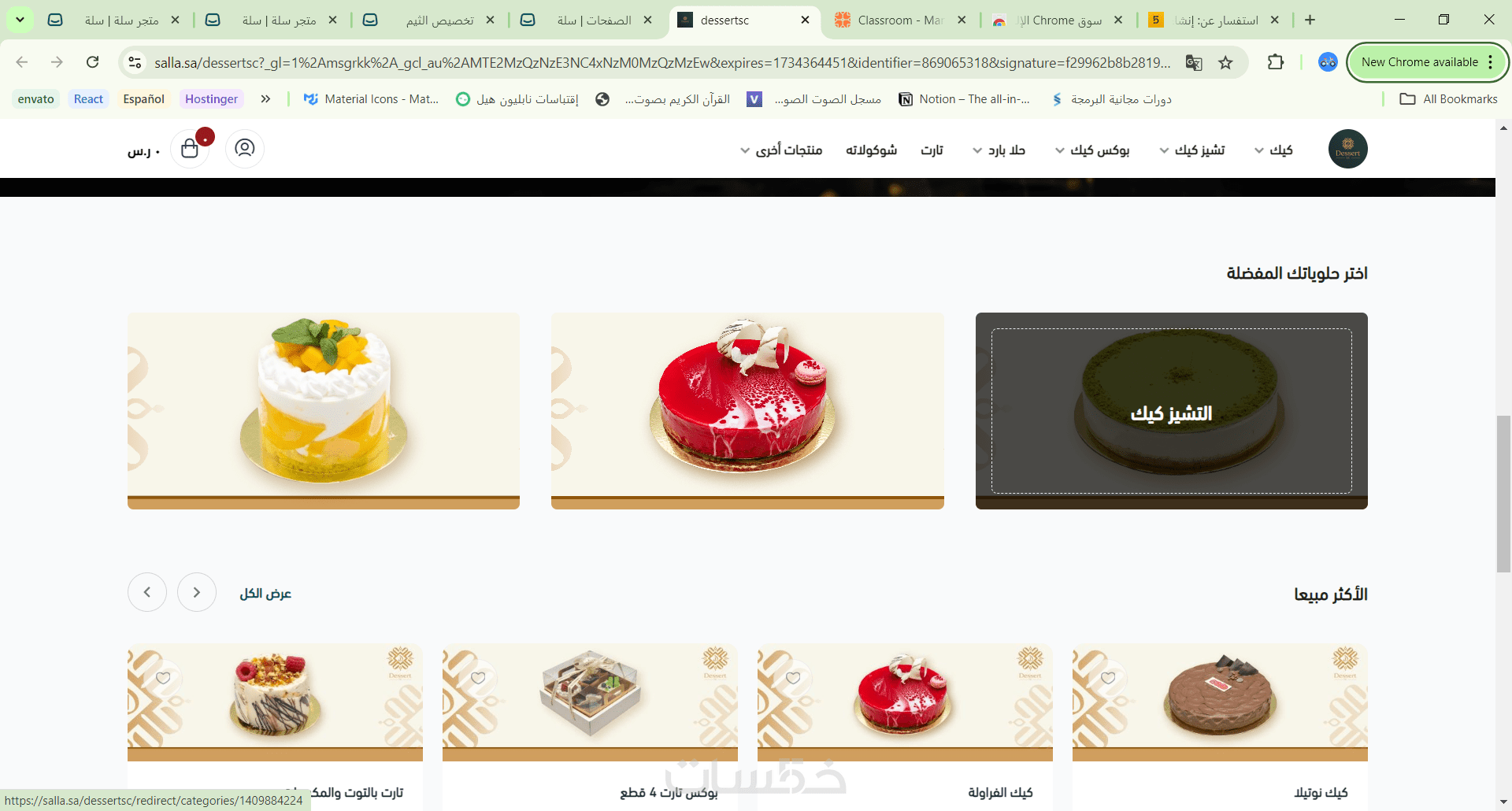The width and height of the screenshot is (1512, 811).
Task: Bookmark this page with the star icon
Action: (1225, 62)
